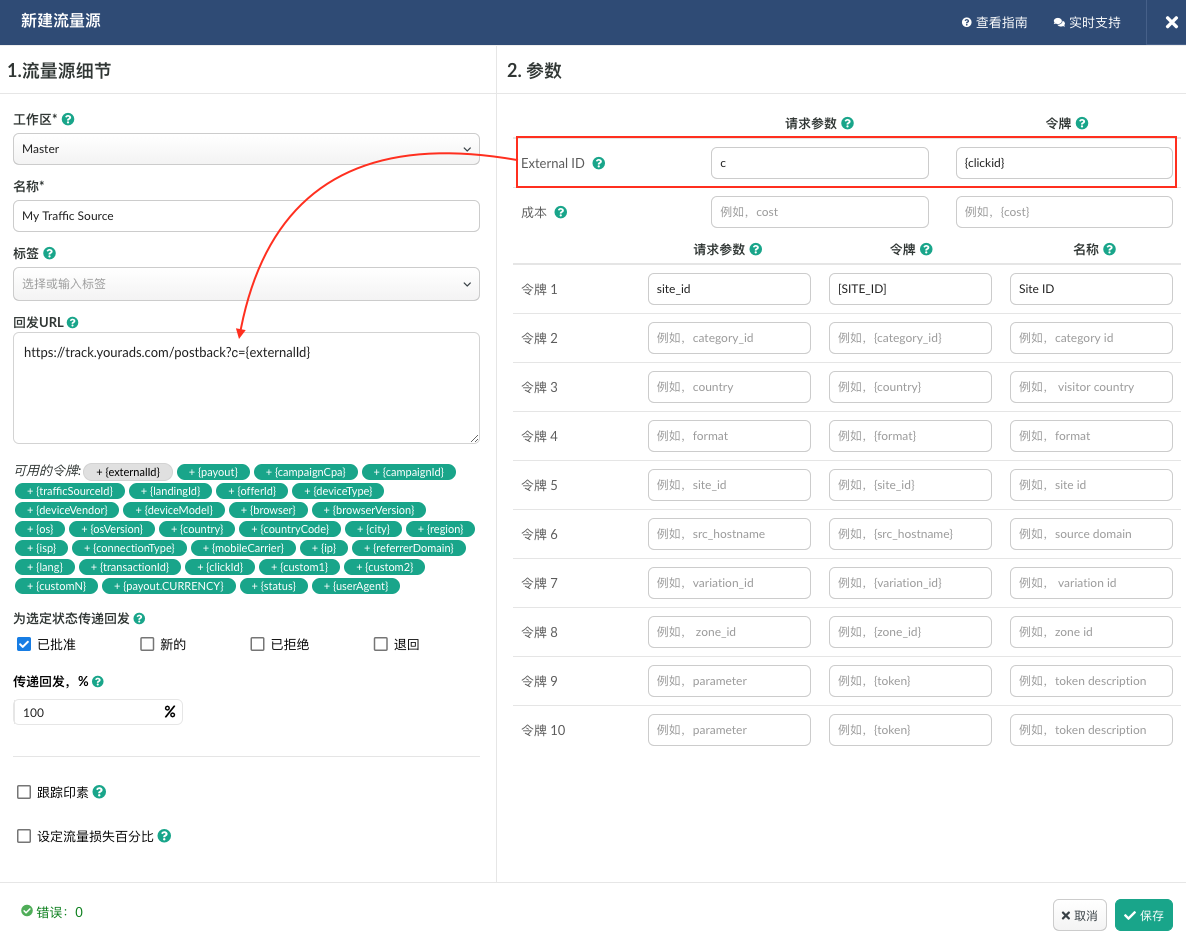
Task: Click the 传递回发 percentage field
Action: pos(88,712)
